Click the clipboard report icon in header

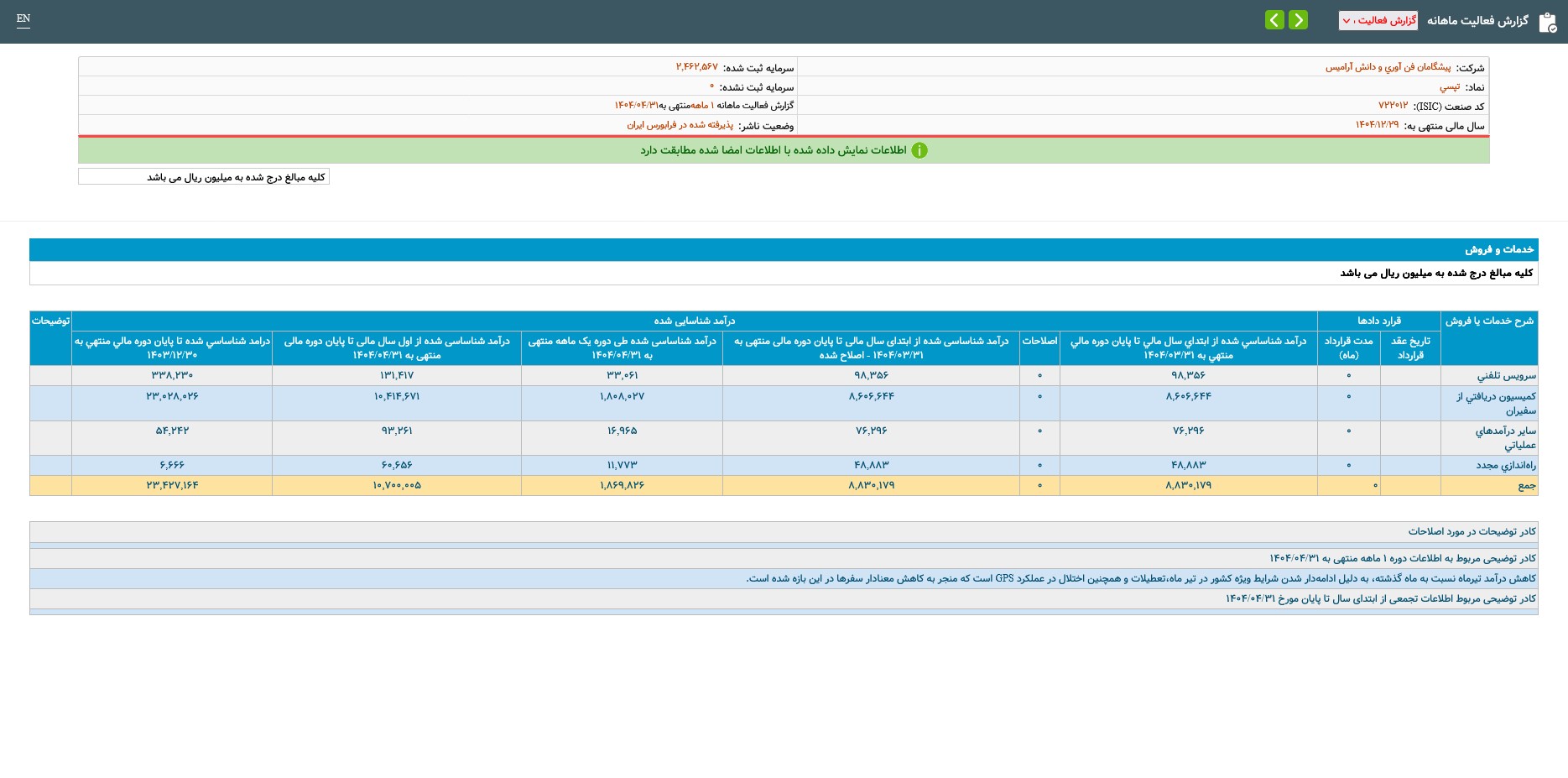pyautogui.click(x=1547, y=22)
